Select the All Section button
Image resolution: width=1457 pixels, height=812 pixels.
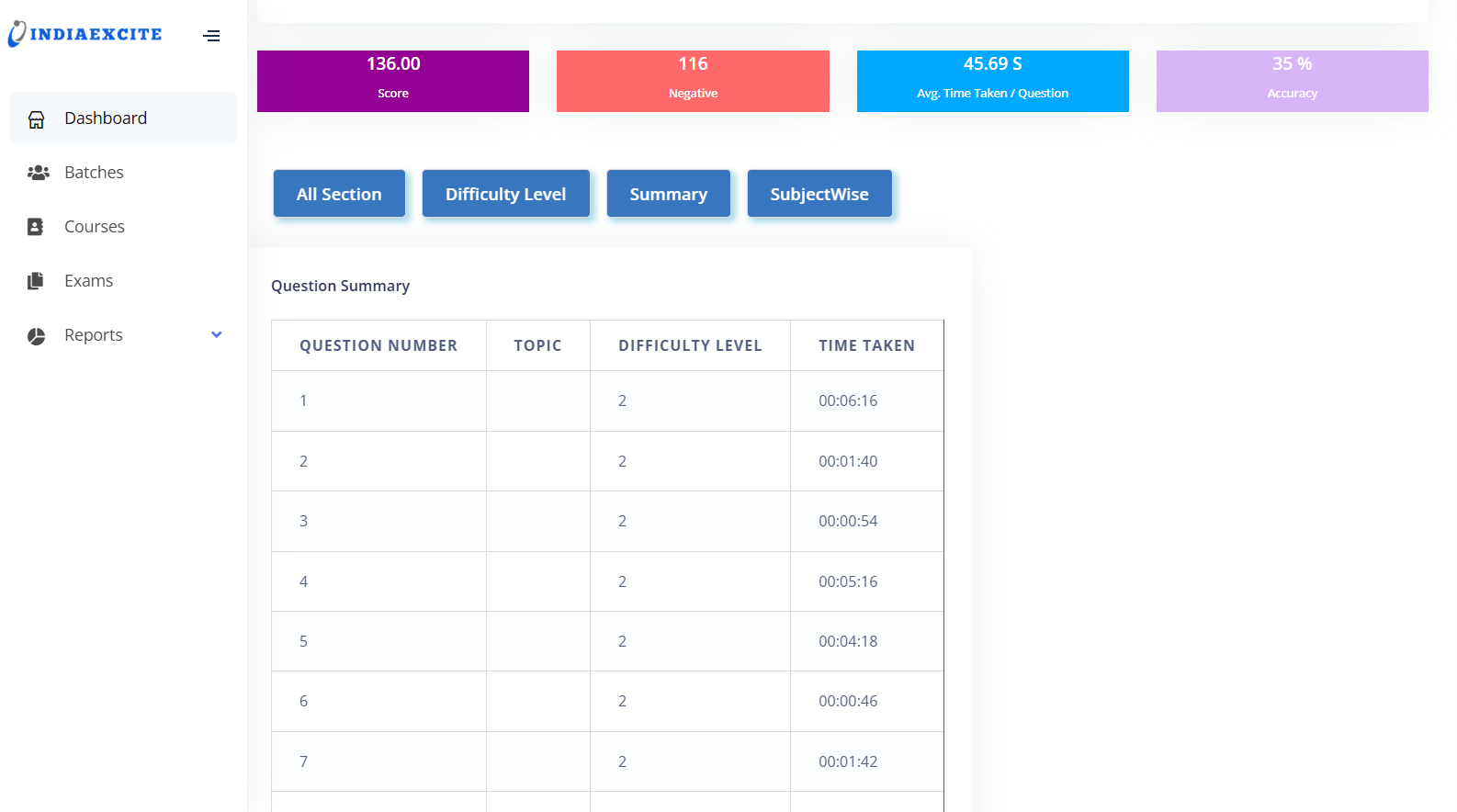tap(339, 194)
